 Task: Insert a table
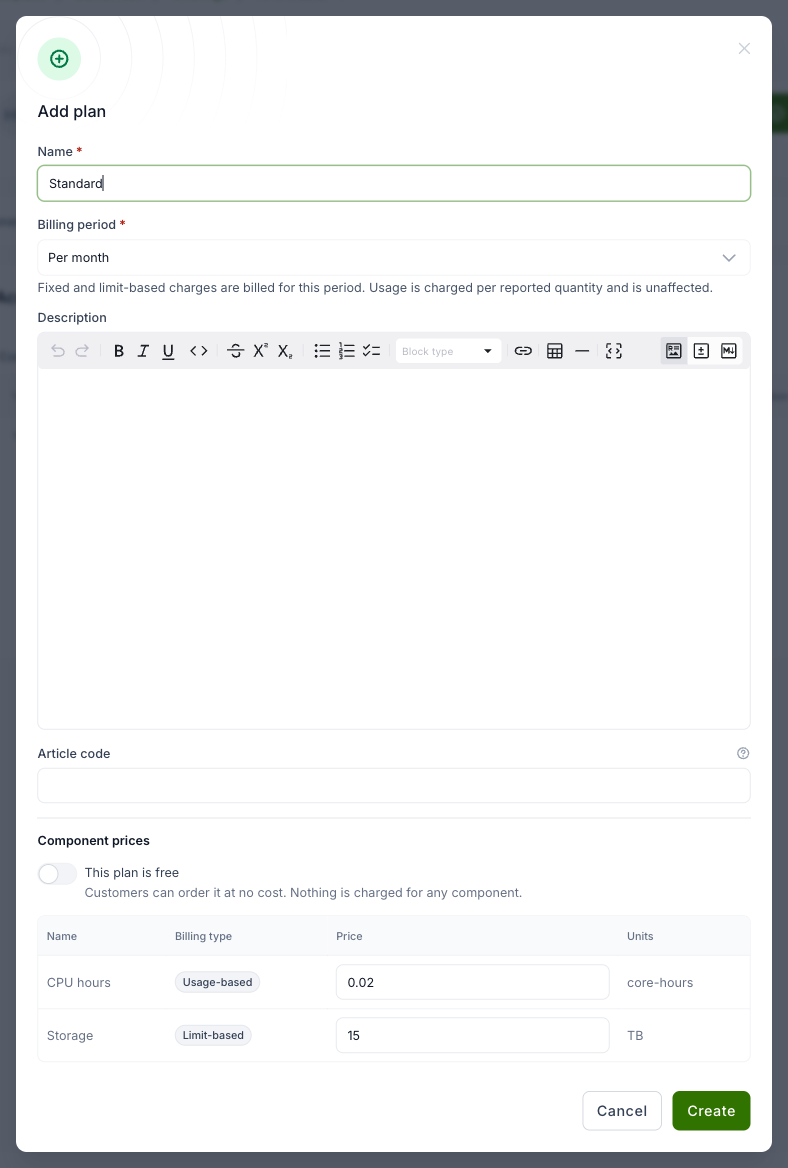[555, 351]
